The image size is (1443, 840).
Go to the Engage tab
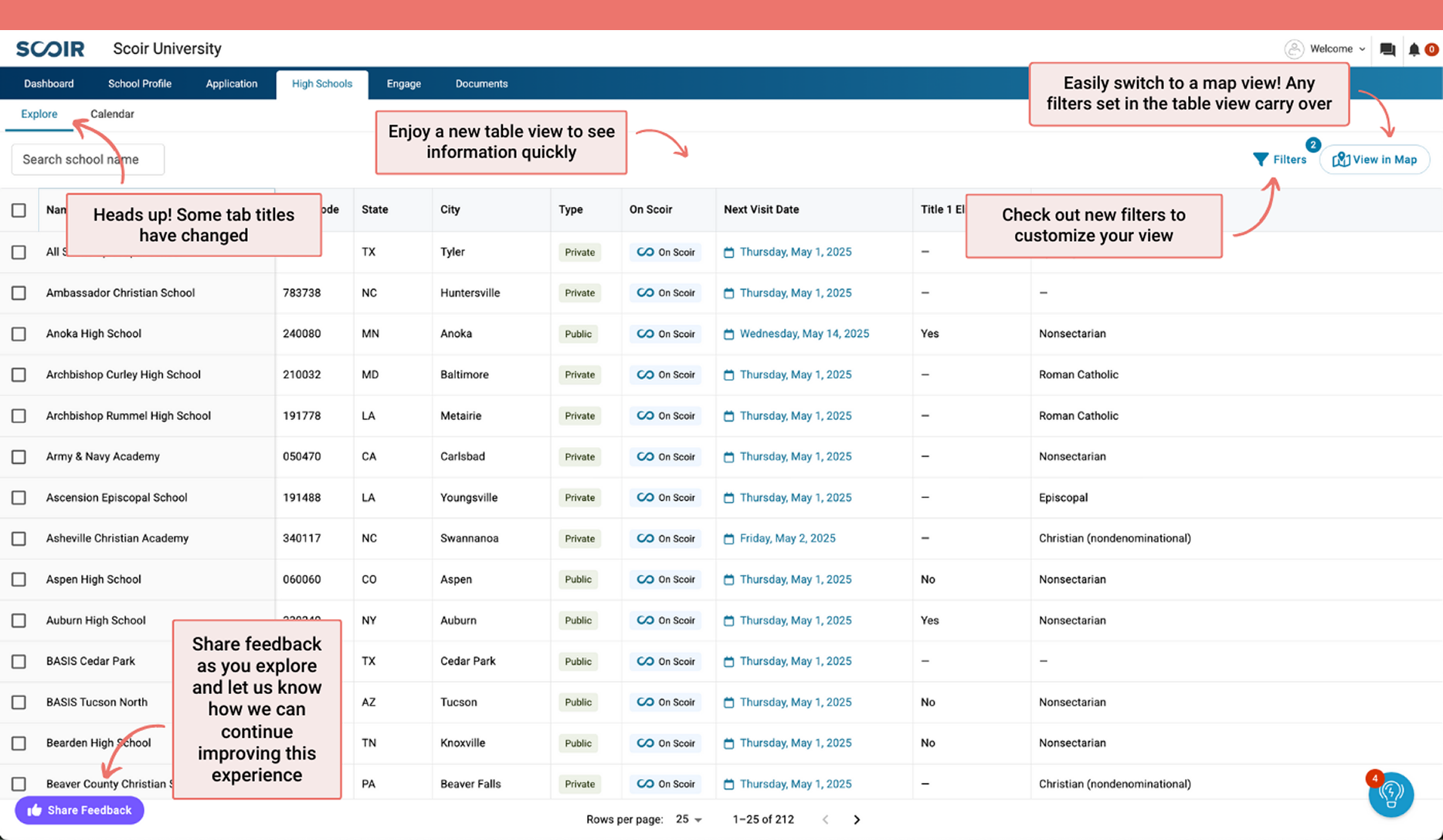(404, 83)
